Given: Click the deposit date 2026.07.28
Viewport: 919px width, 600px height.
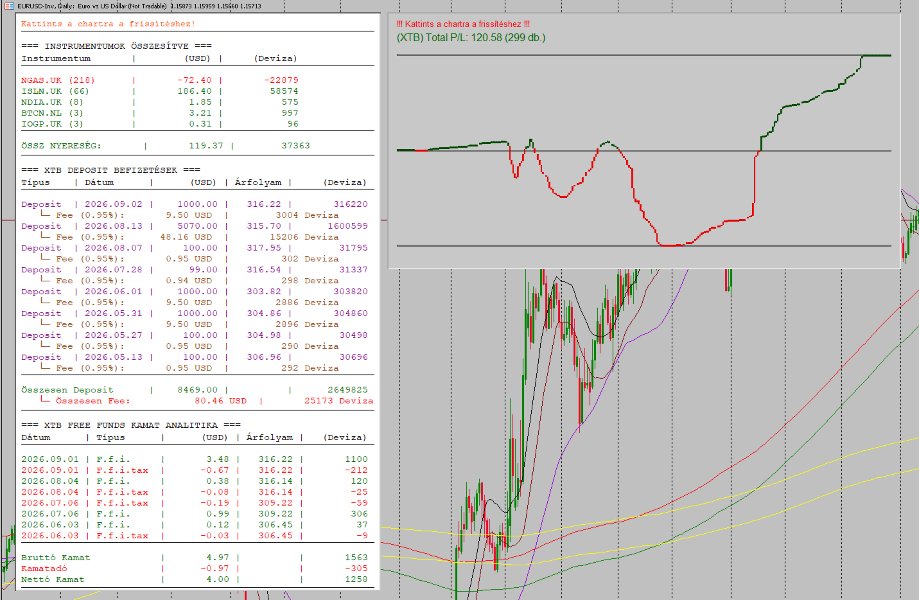Looking at the screenshot, I should click(113, 270).
